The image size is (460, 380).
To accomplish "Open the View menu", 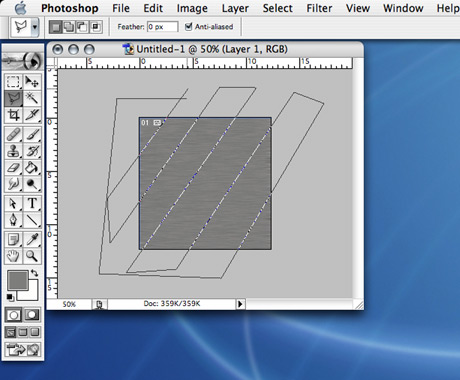I will coord(358,8).
